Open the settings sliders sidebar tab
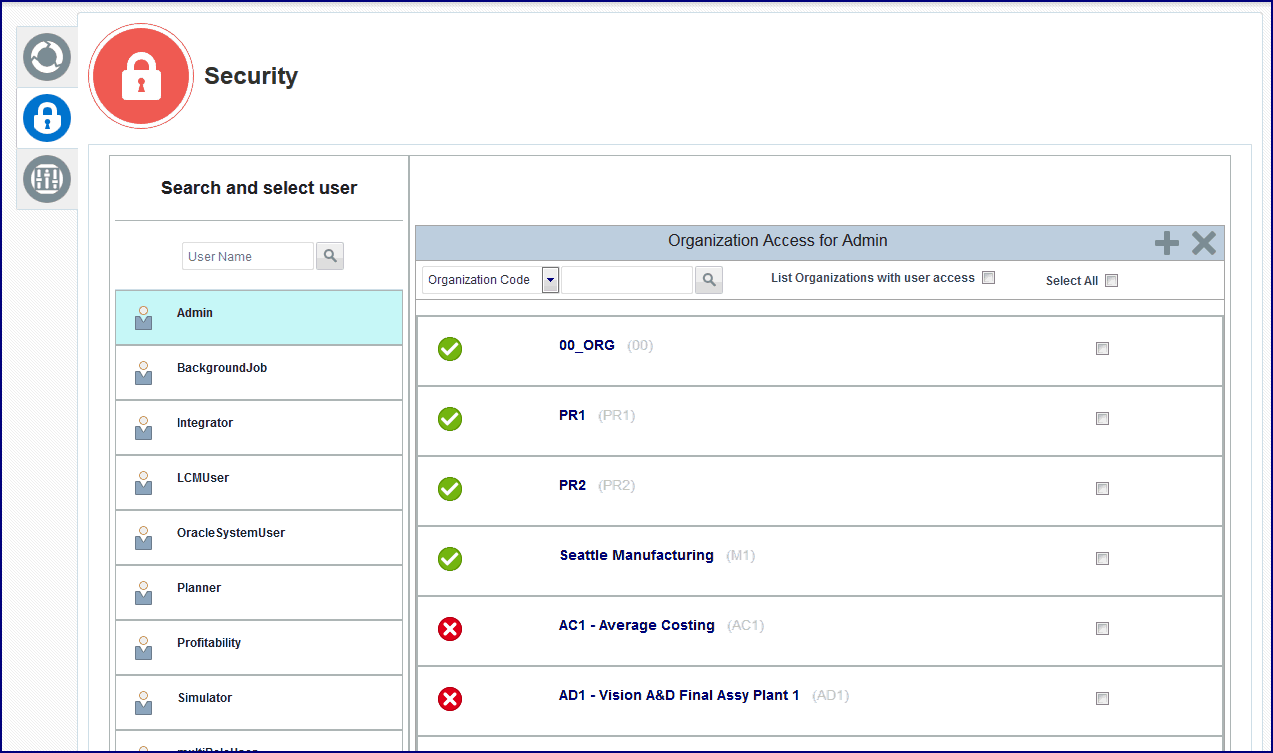The image size is (1273, 753). click(47, 179)
